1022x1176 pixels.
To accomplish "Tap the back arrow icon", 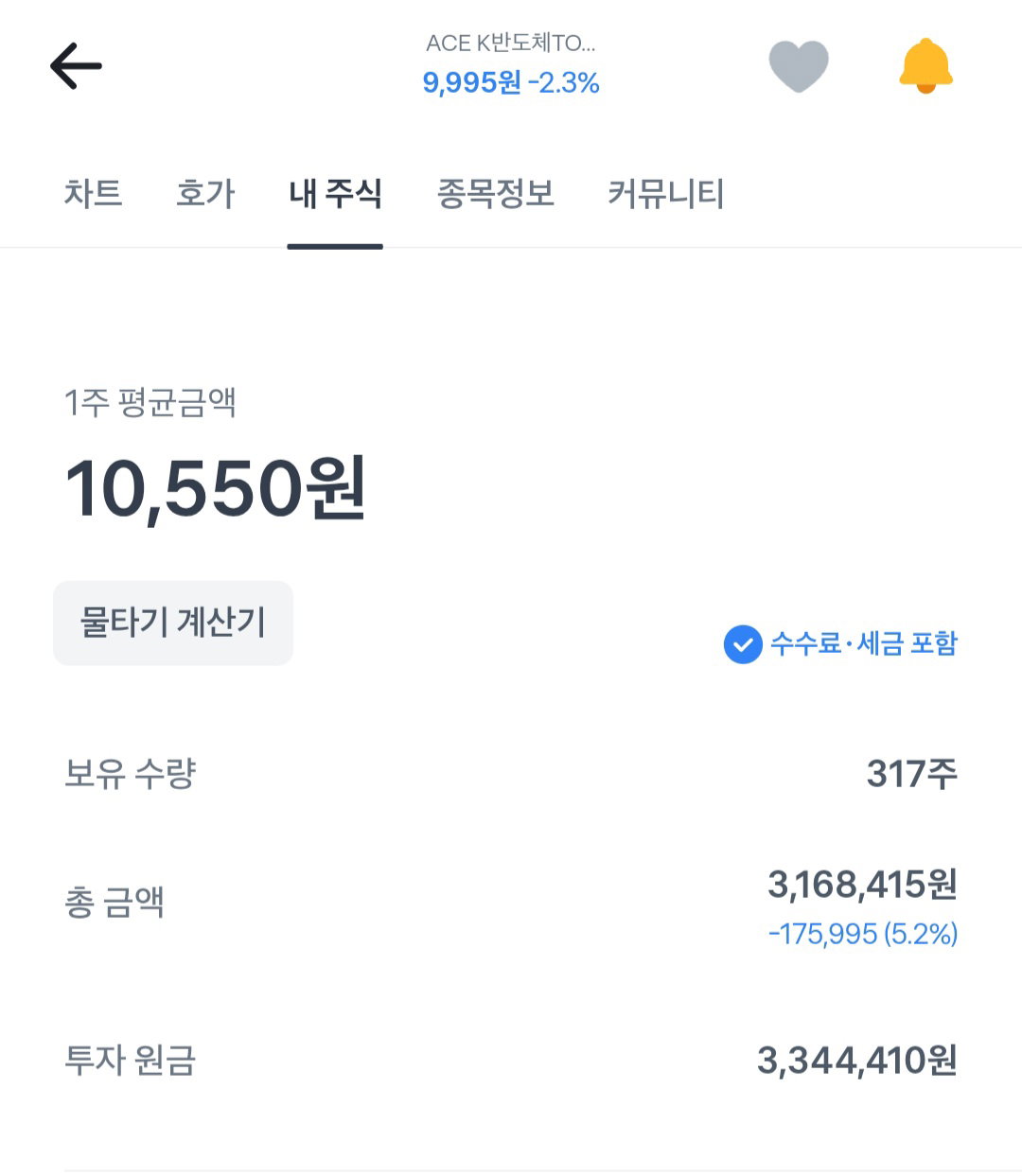I will (x=76, y=66).
